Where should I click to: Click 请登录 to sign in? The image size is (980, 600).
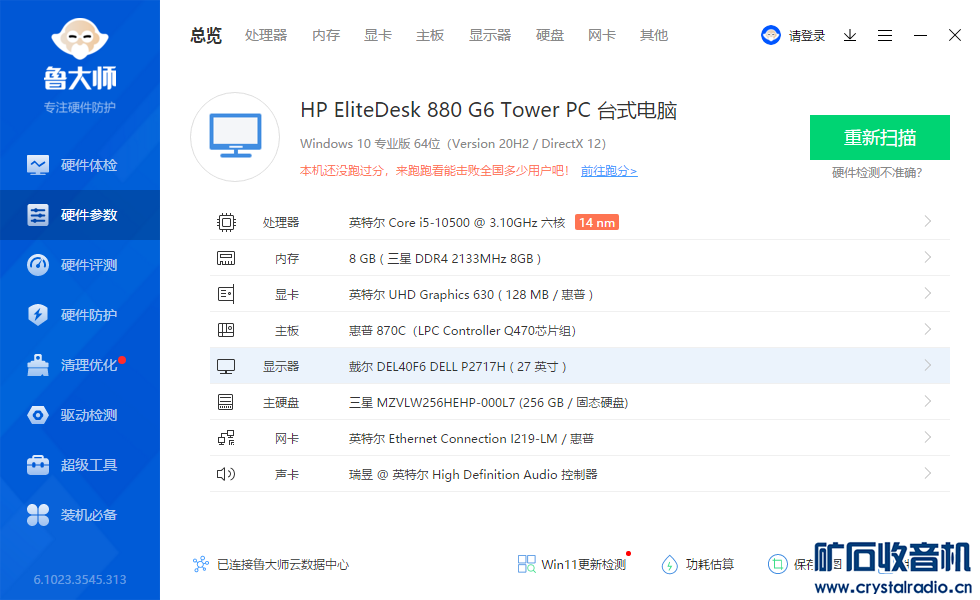(x=807, y=36)
